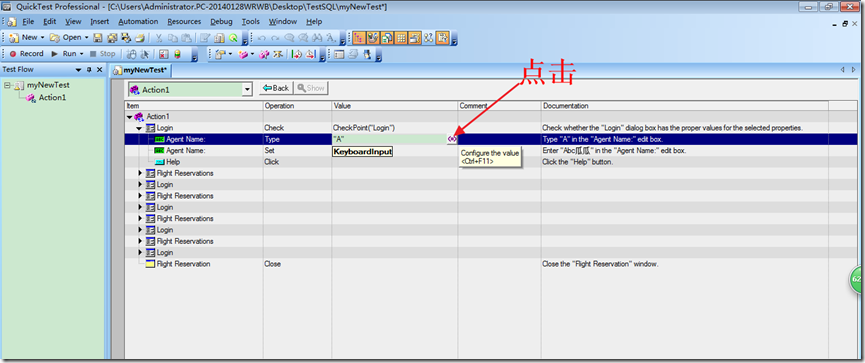Click the check syntax green magnifier icon
865x363 pixels.
coord(233,38)
